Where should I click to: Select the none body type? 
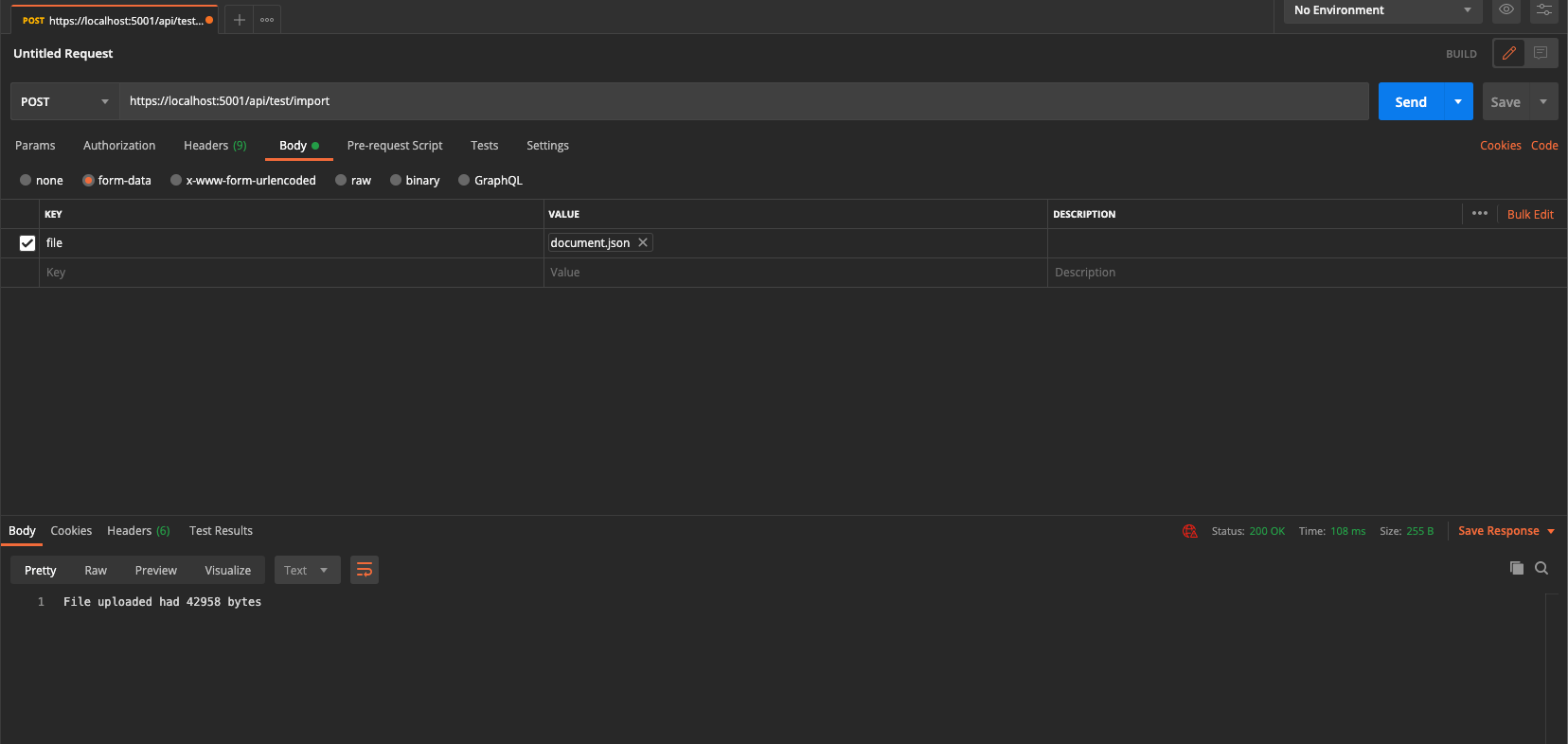[x=42, y=180]
